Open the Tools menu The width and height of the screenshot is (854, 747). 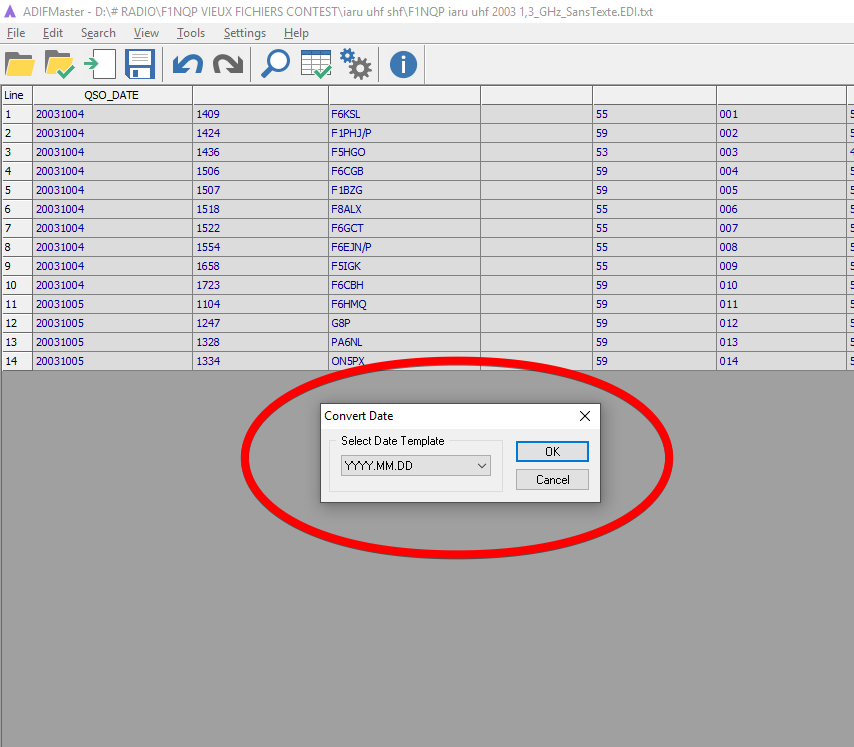[x=190, y=33]
